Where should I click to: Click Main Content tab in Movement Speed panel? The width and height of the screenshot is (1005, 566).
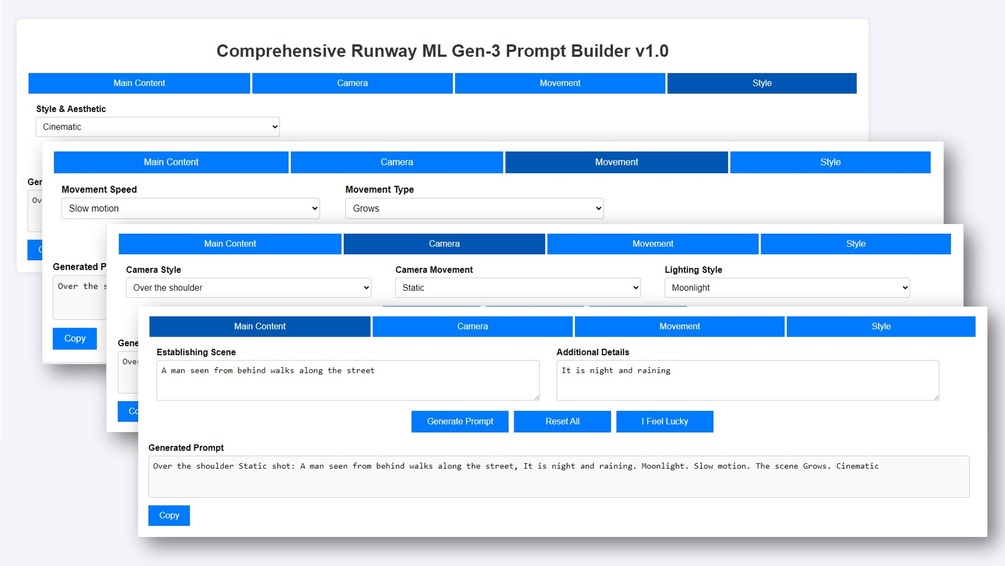click(x=171, y=162)
